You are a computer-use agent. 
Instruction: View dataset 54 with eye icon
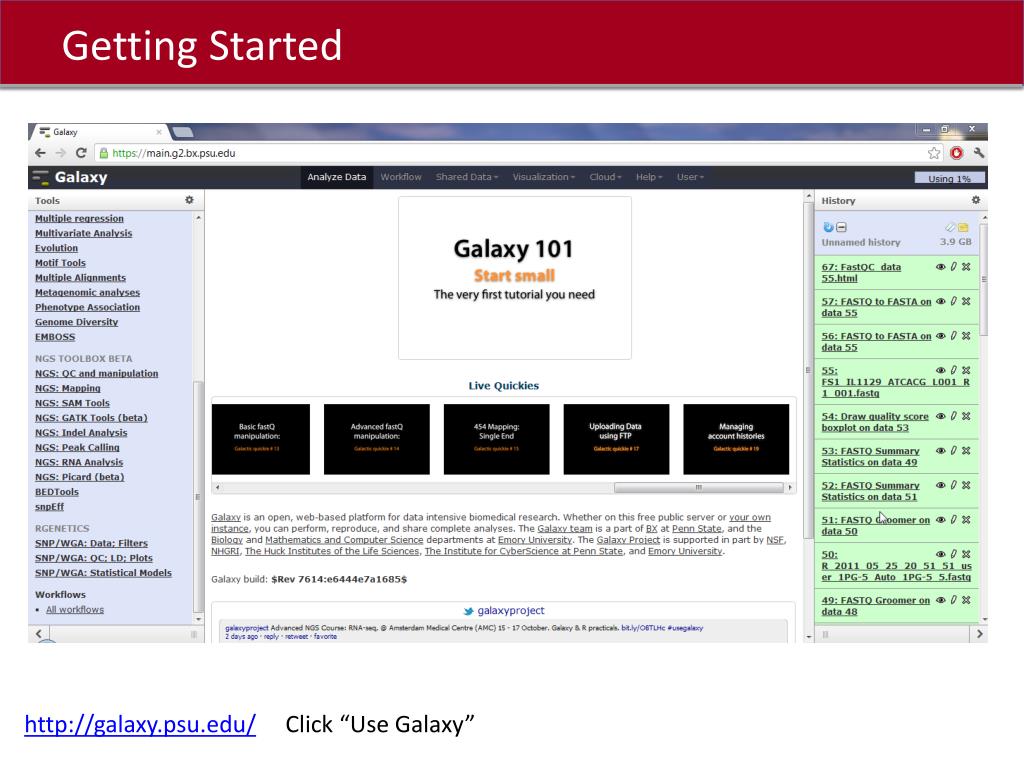pyautogui.click(x=940, y=416)
